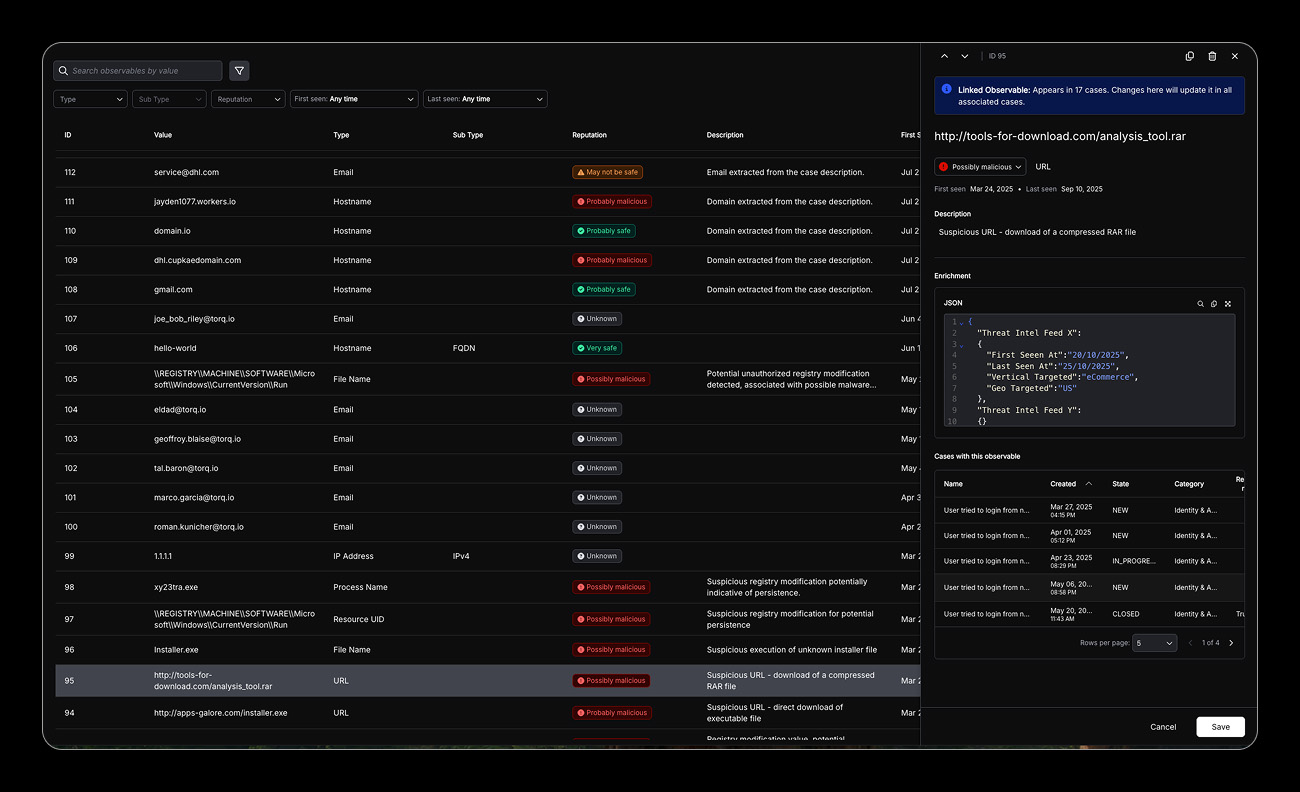
Task: Click the duplicate observable copy icon
Action: pyautogui.click(x=1189, y=57)
